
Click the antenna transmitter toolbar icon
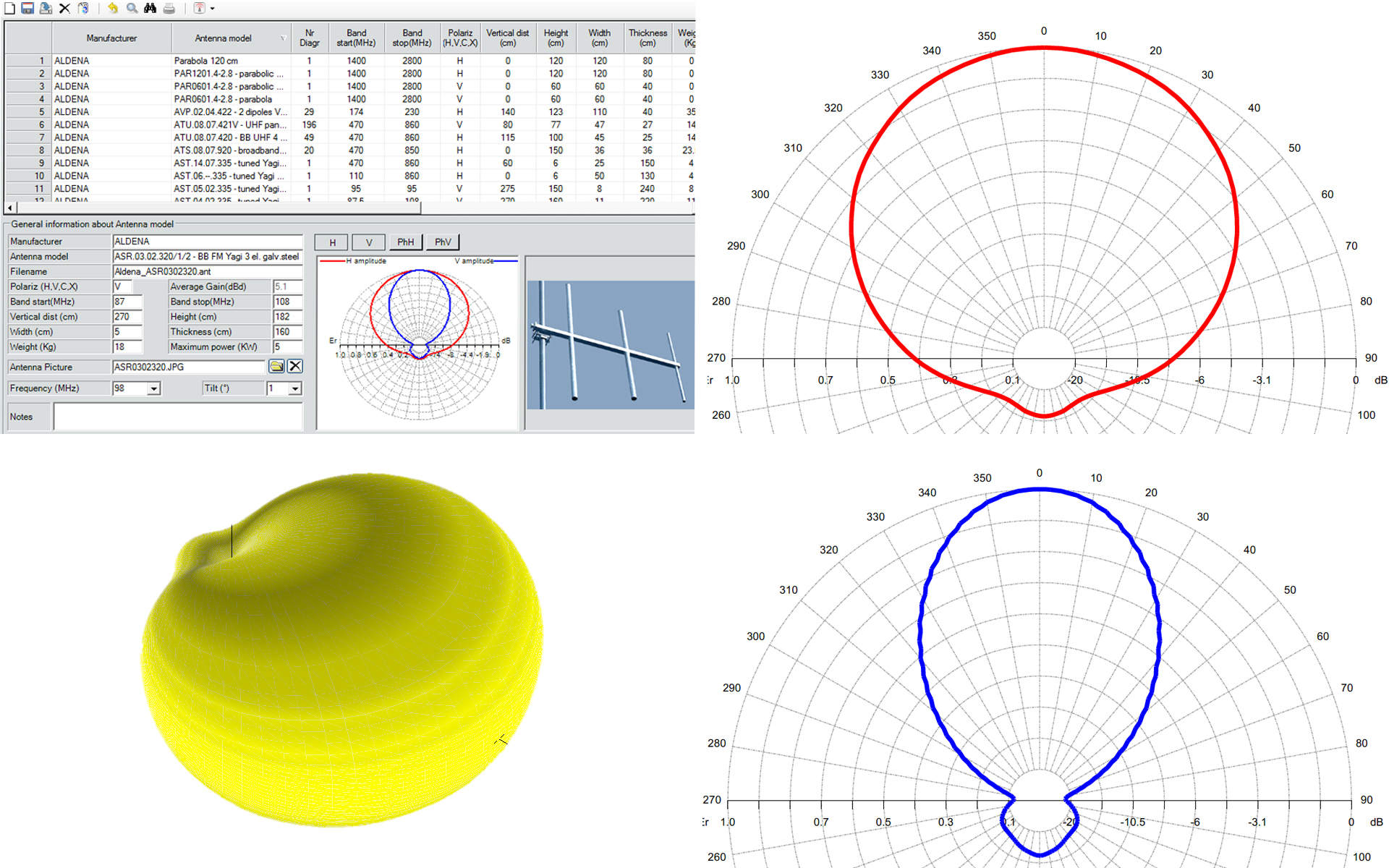pos(199,8)
